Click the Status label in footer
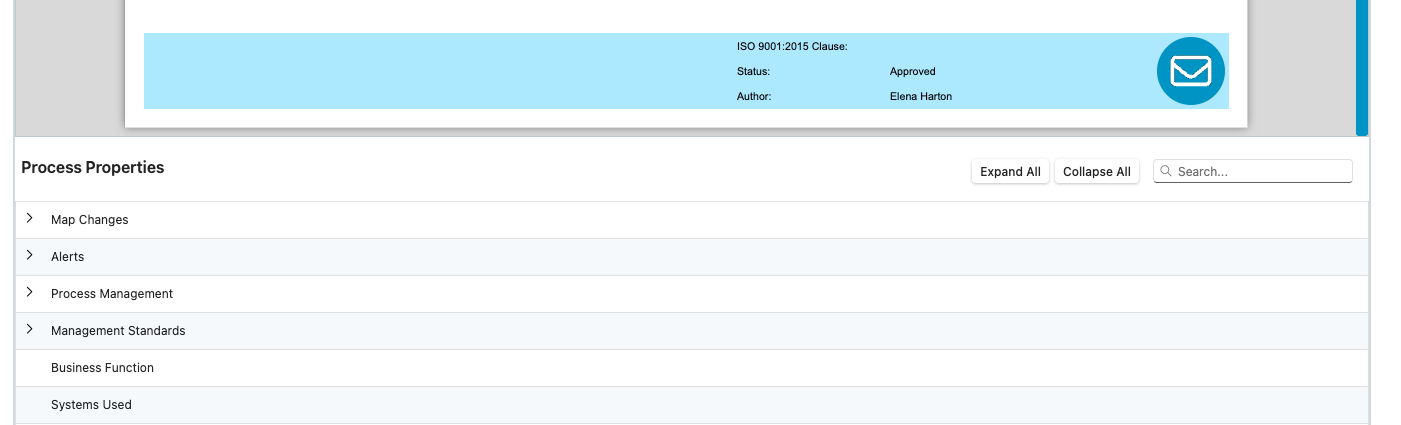Viewport: 1401px width, 425px height. 753,72
